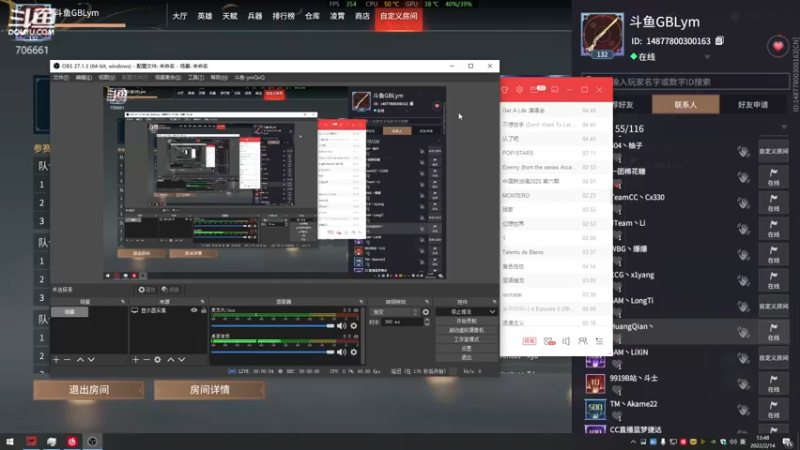Switch to the 联系人 tab

point(685,105)
